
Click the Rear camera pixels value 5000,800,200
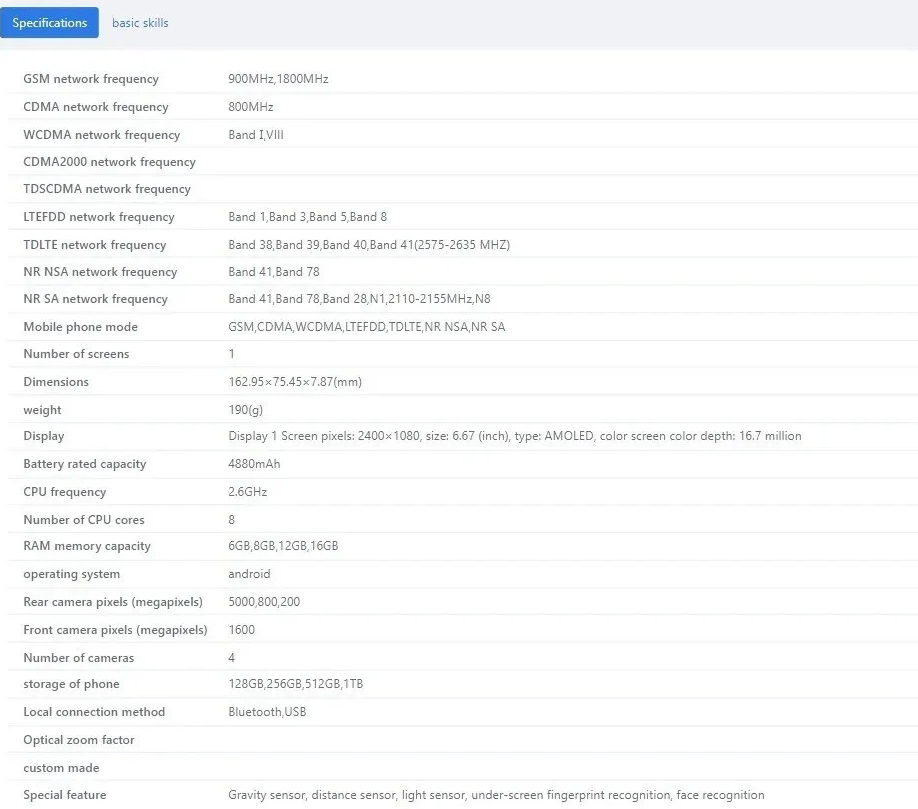264,602
